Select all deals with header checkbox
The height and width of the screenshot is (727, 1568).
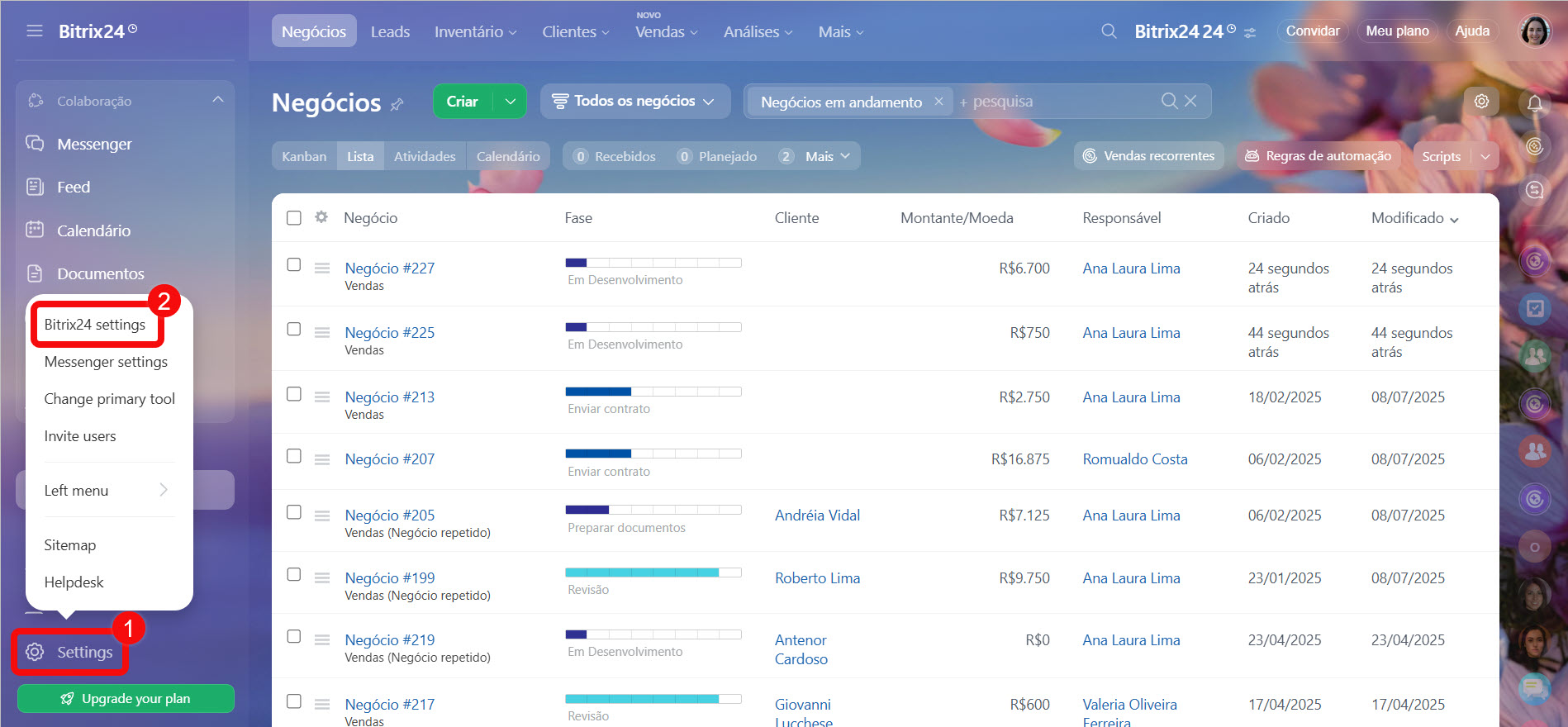[294, 218]
